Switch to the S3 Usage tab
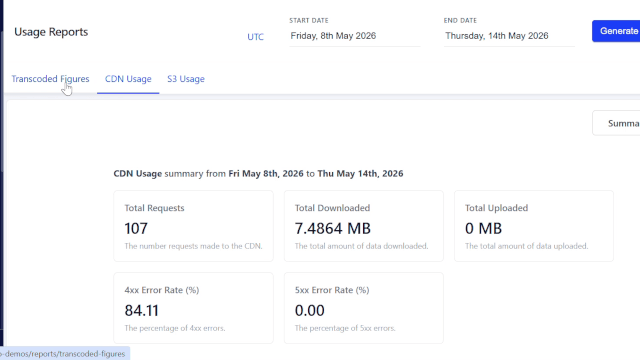The image size is (640, 360). (186, 79)
